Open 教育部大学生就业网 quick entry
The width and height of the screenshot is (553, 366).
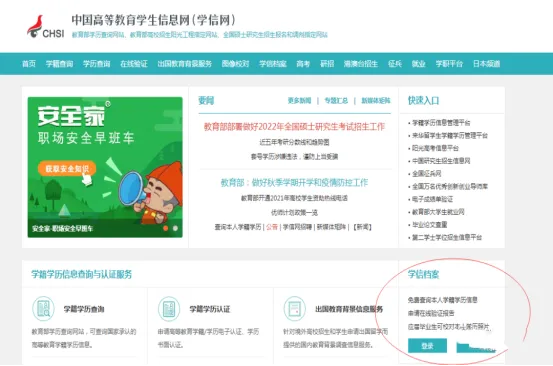(x=438, y=212)
